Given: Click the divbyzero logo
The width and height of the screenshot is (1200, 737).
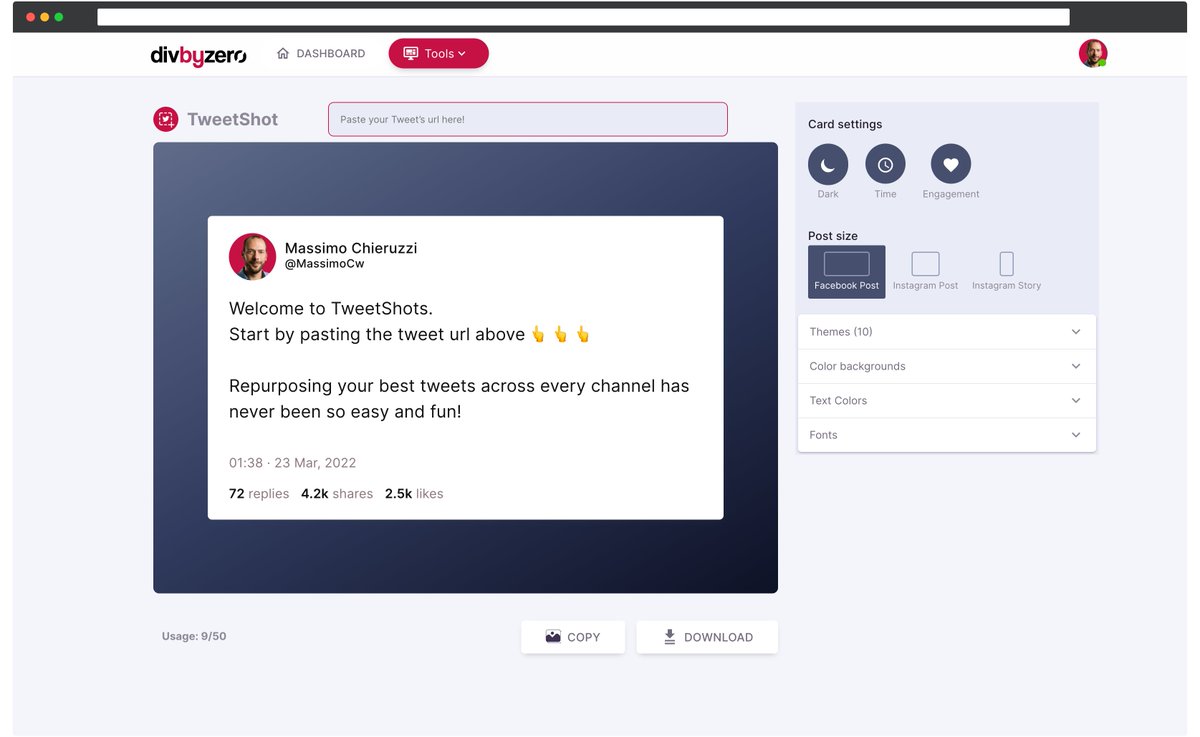Looking at the screenshot, I should coord(198,55).
